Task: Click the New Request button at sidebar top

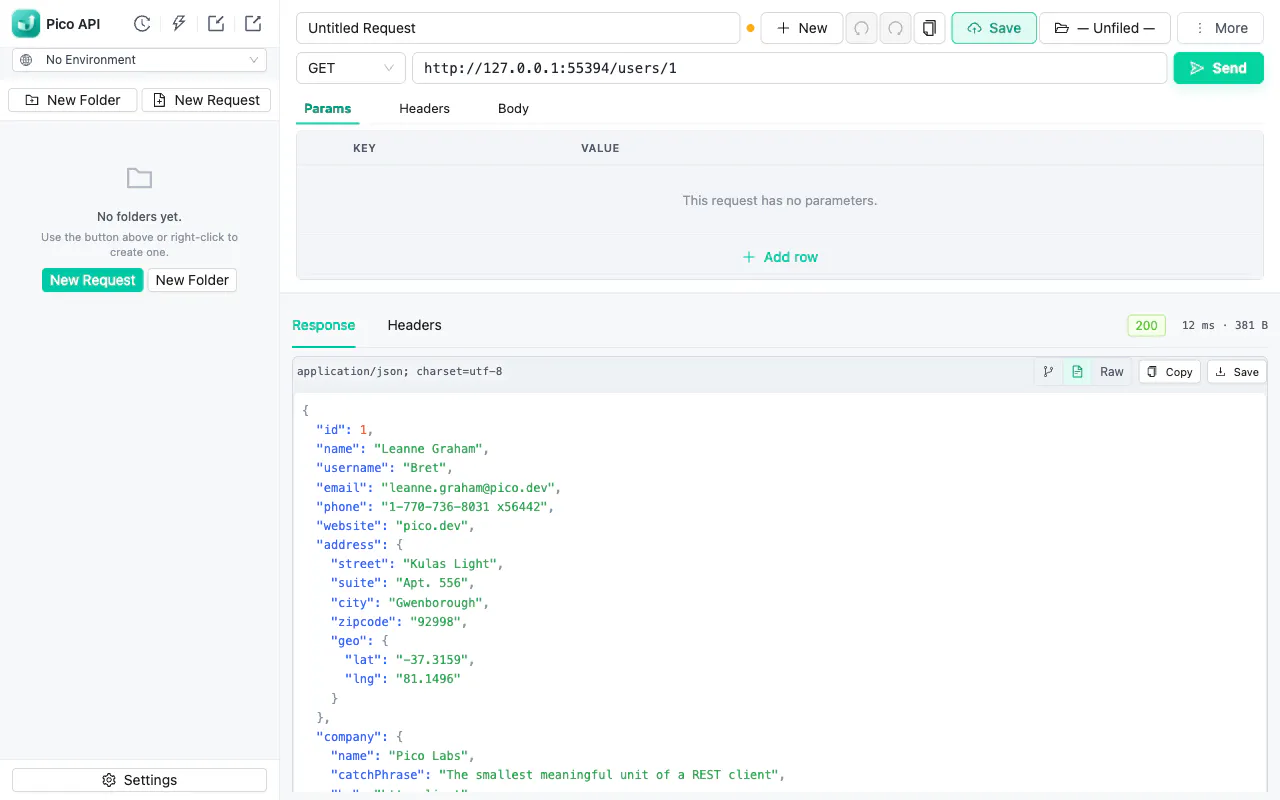Action: coord(206,100)
